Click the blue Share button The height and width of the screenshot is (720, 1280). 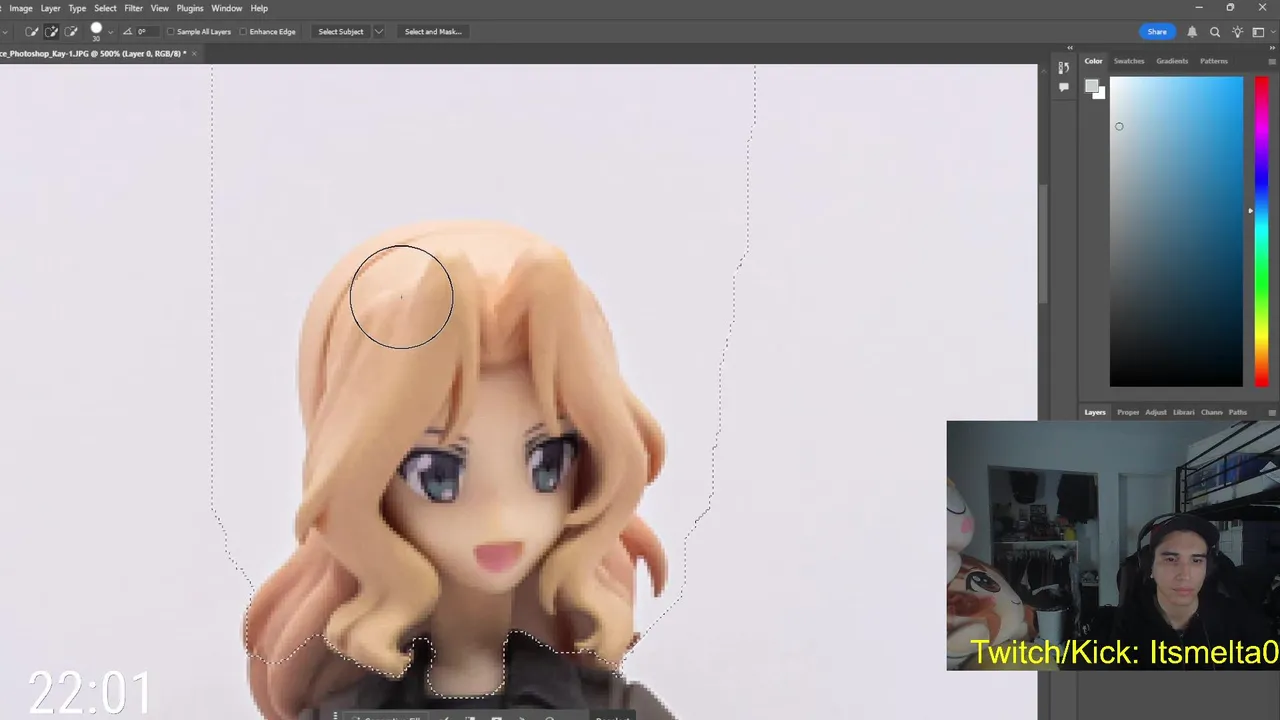pyautogui.click(x=1157, y=32)
